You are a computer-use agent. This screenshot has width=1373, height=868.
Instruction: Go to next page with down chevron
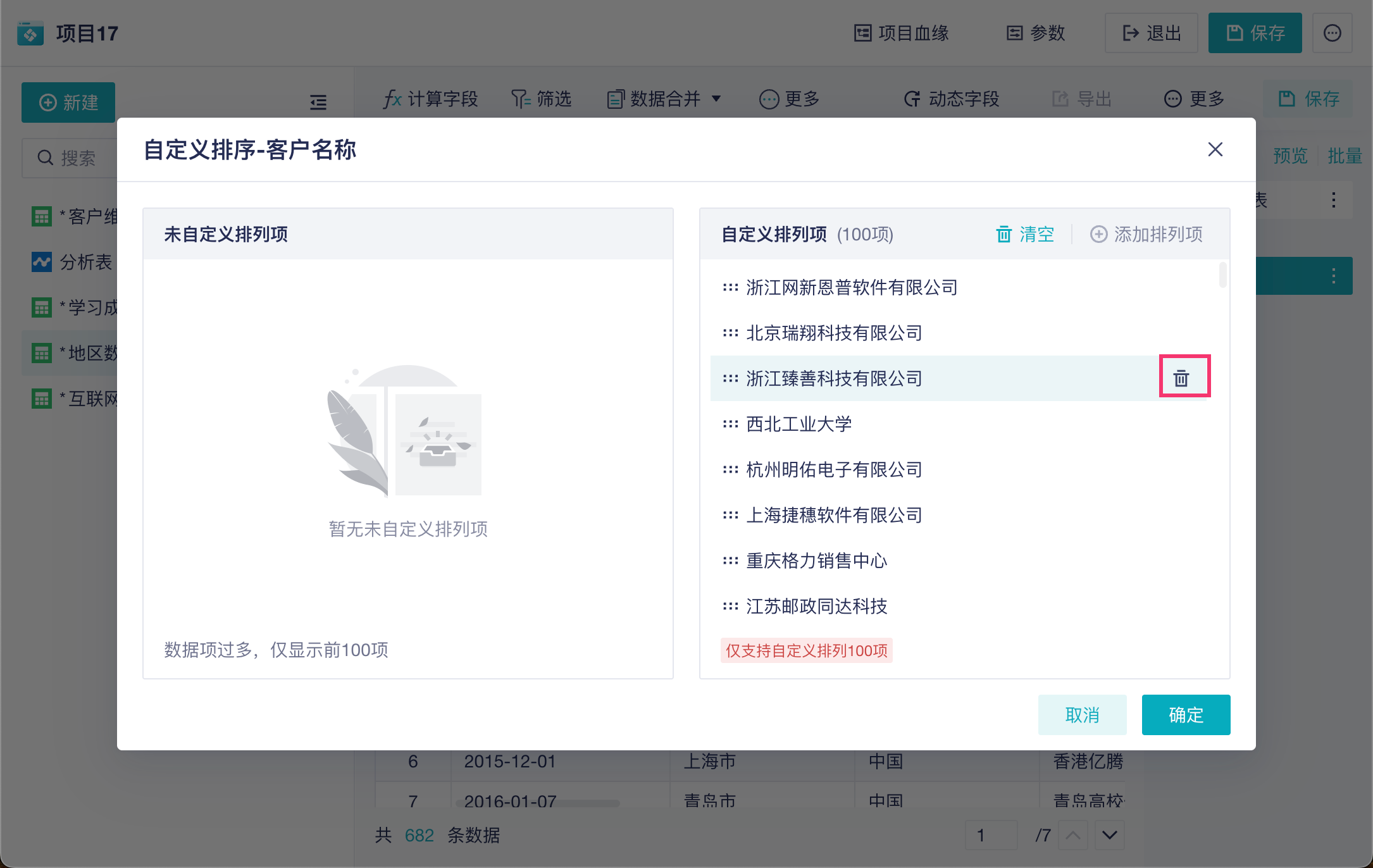(1109, 835)
